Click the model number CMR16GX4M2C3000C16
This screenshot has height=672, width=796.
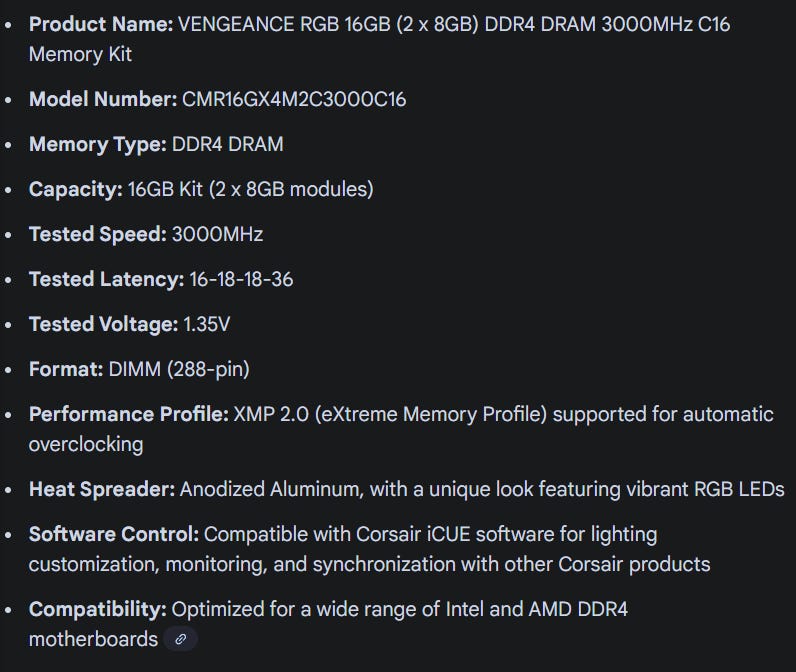(x=294, y=99)
